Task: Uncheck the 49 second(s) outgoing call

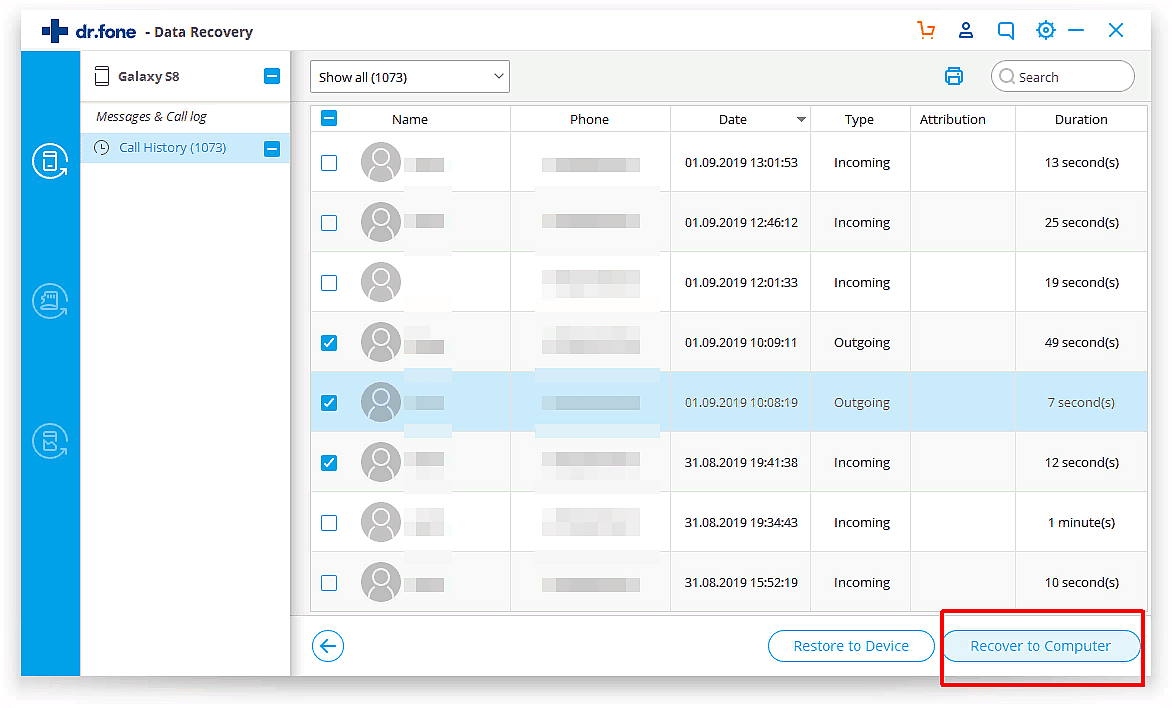Action: click(x=329, y=343)
